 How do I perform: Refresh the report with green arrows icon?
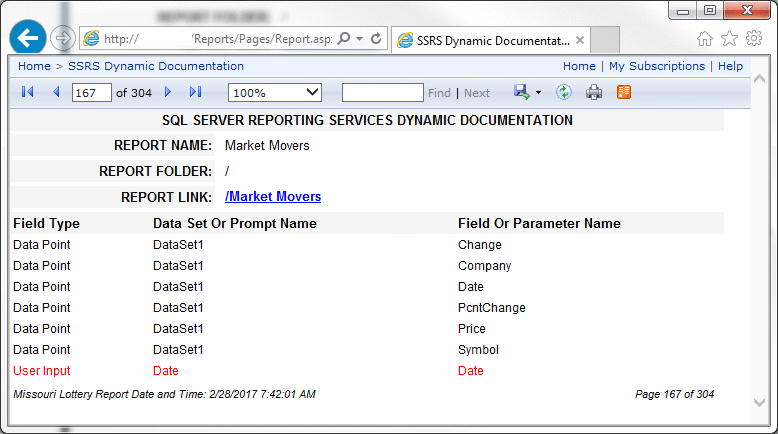tap(564, 92)
